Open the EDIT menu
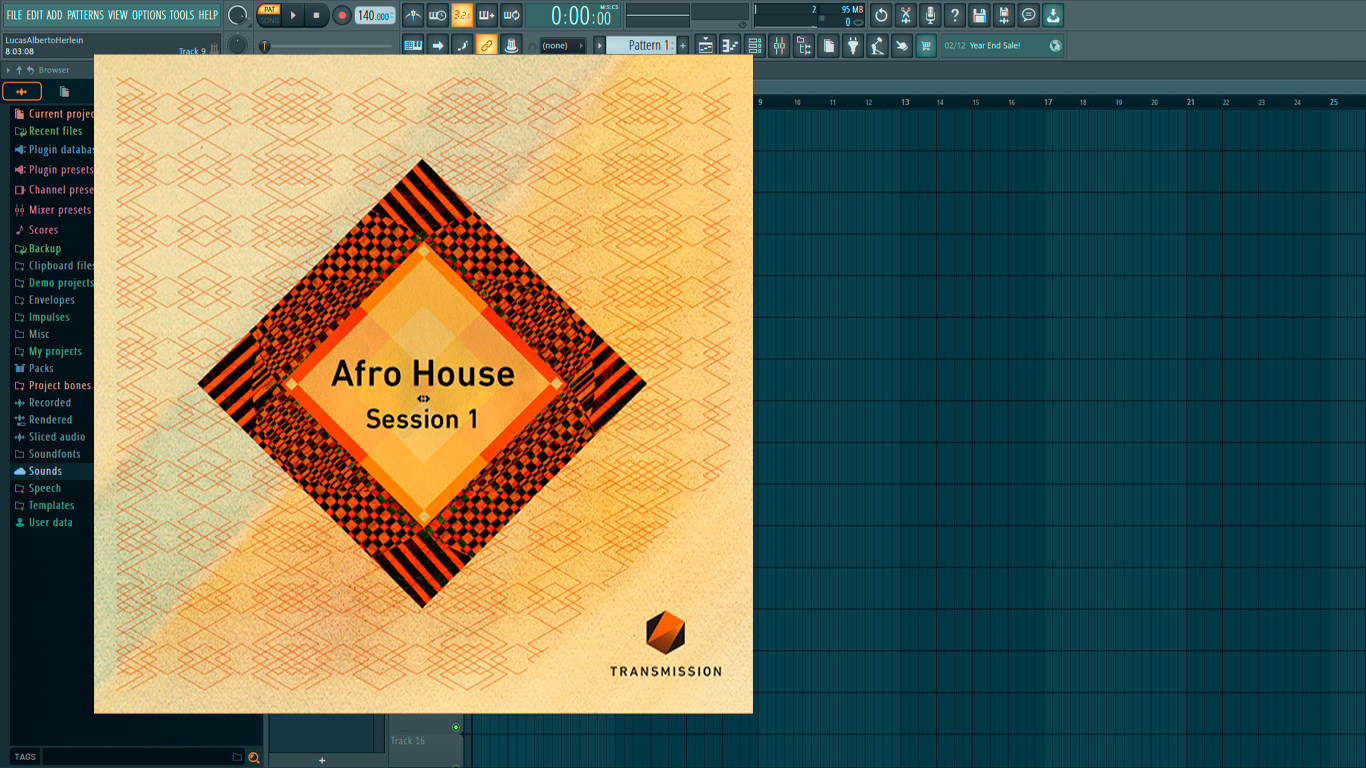 pos(35,15)
